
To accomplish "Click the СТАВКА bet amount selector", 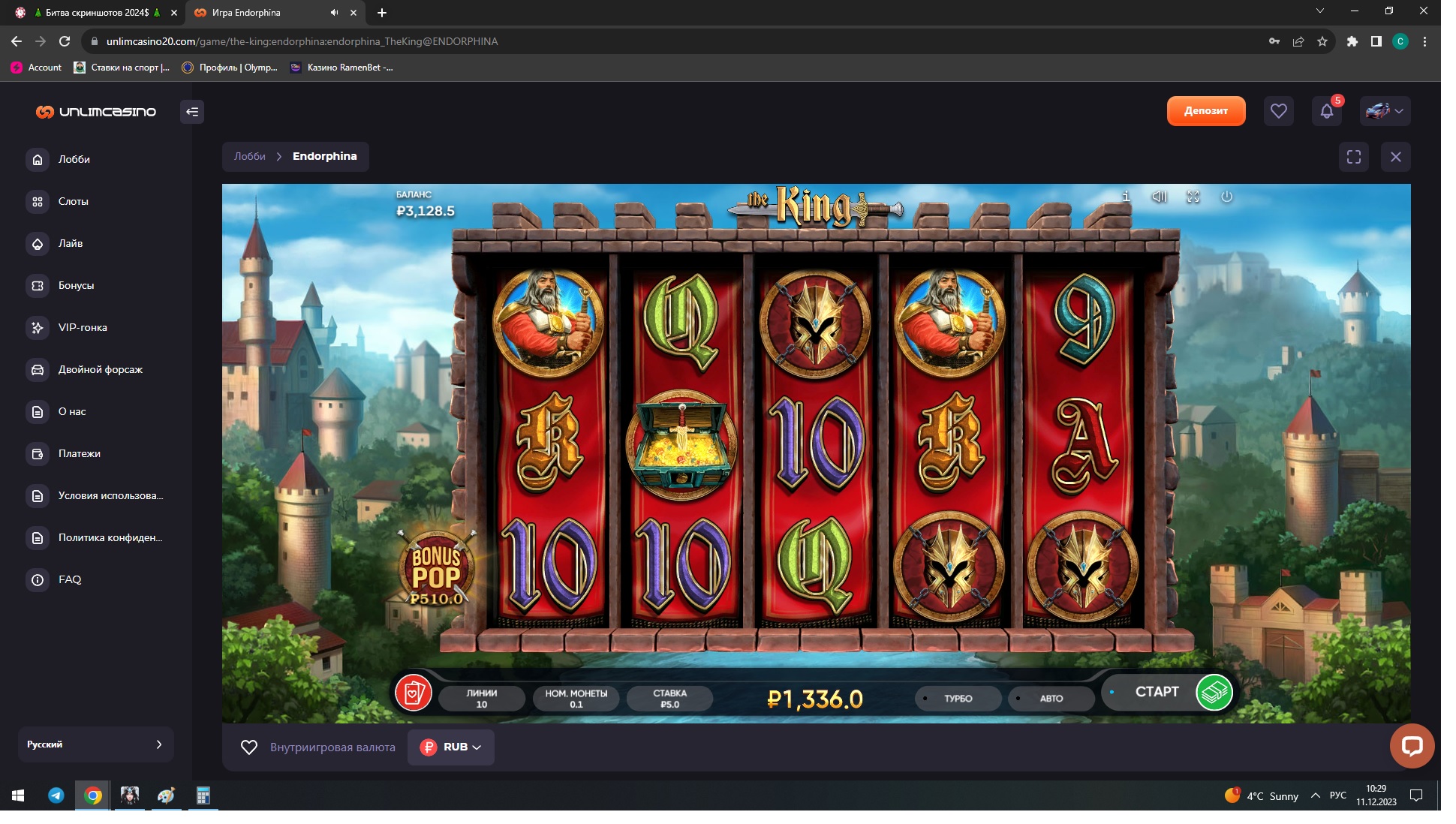I will point(669,699).
